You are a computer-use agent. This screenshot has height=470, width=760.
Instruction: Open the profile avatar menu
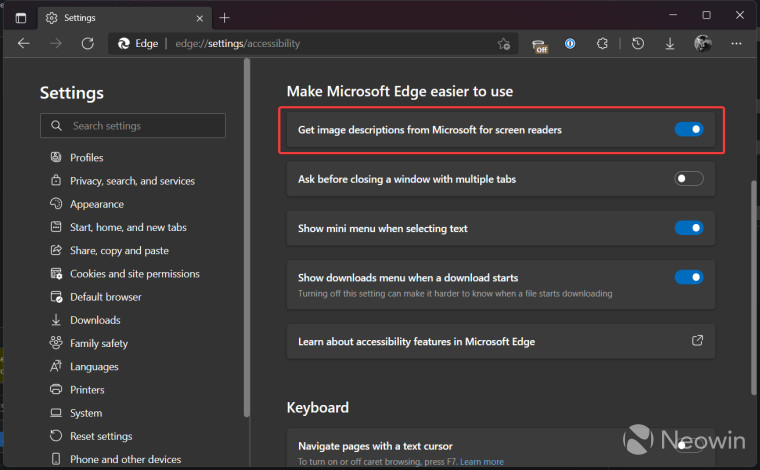pyautogui.click(x=702, y=44)
